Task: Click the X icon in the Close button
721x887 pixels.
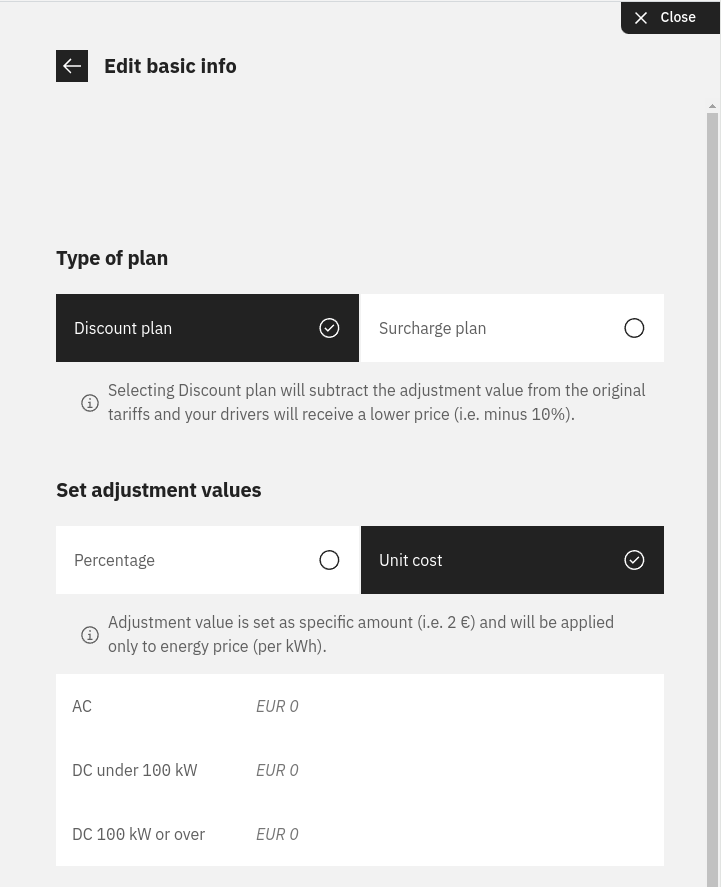Action: (641, 17)
